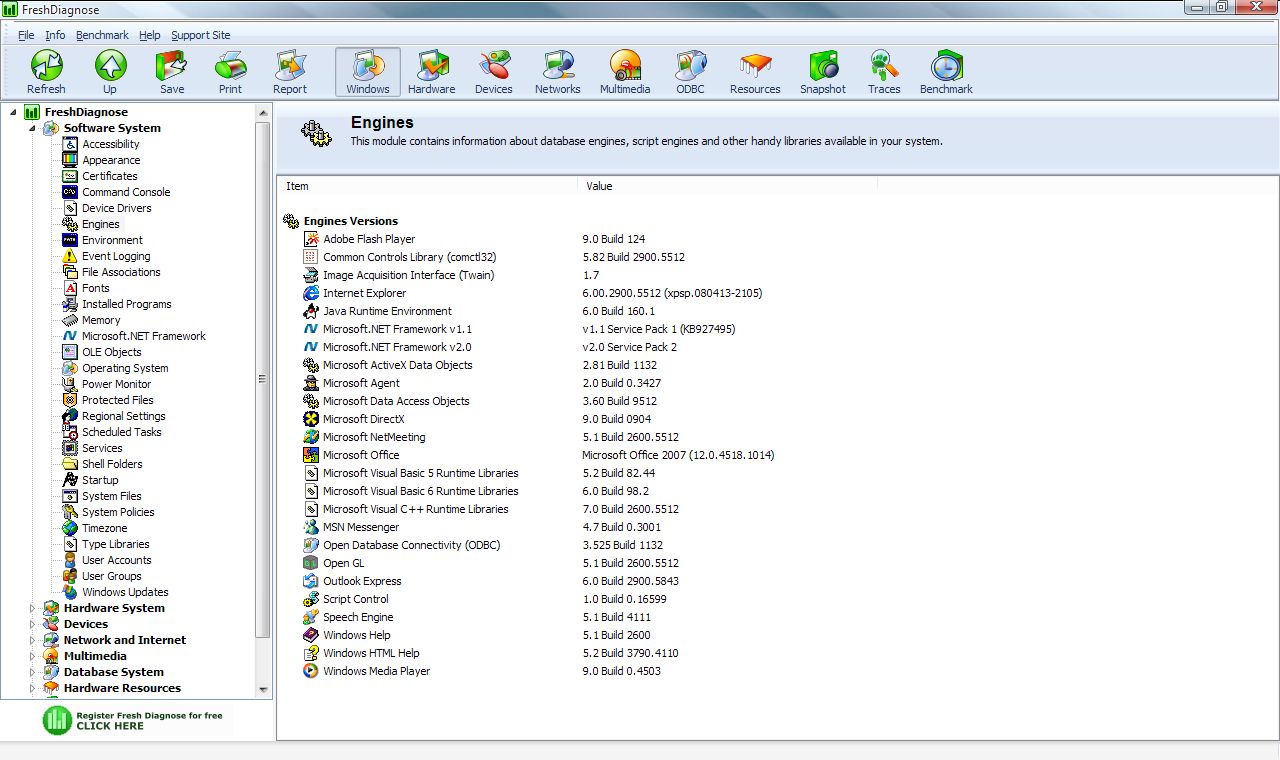Click the splitter grip beside the tree
Screen dimensions: 1280x760
[x=262, y=379]
